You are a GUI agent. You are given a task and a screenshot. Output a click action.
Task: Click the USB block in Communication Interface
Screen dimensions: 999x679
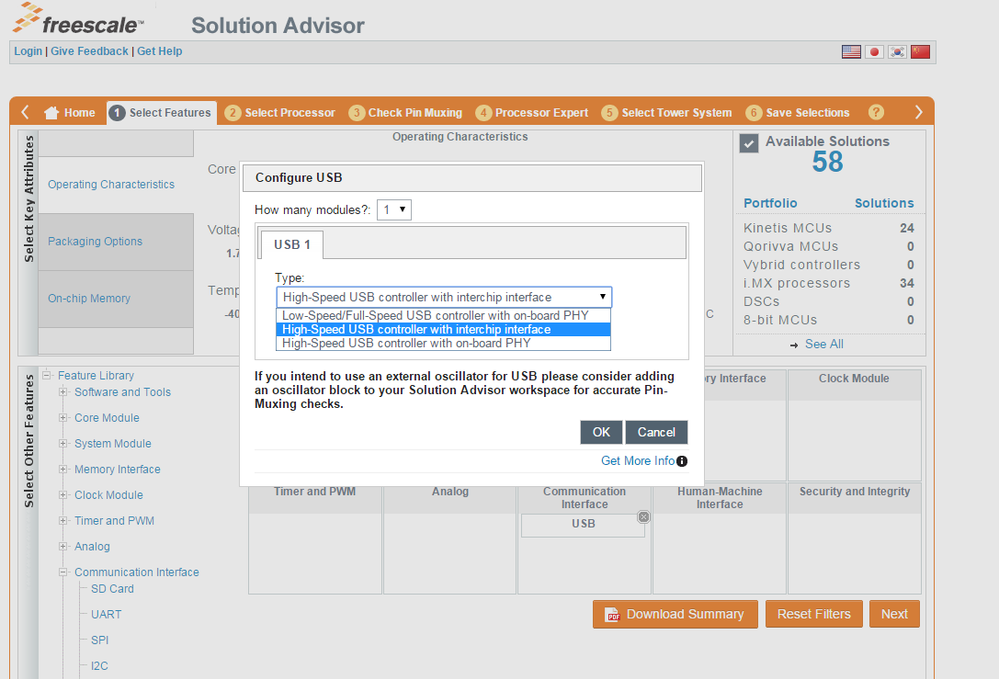[583, 524]
